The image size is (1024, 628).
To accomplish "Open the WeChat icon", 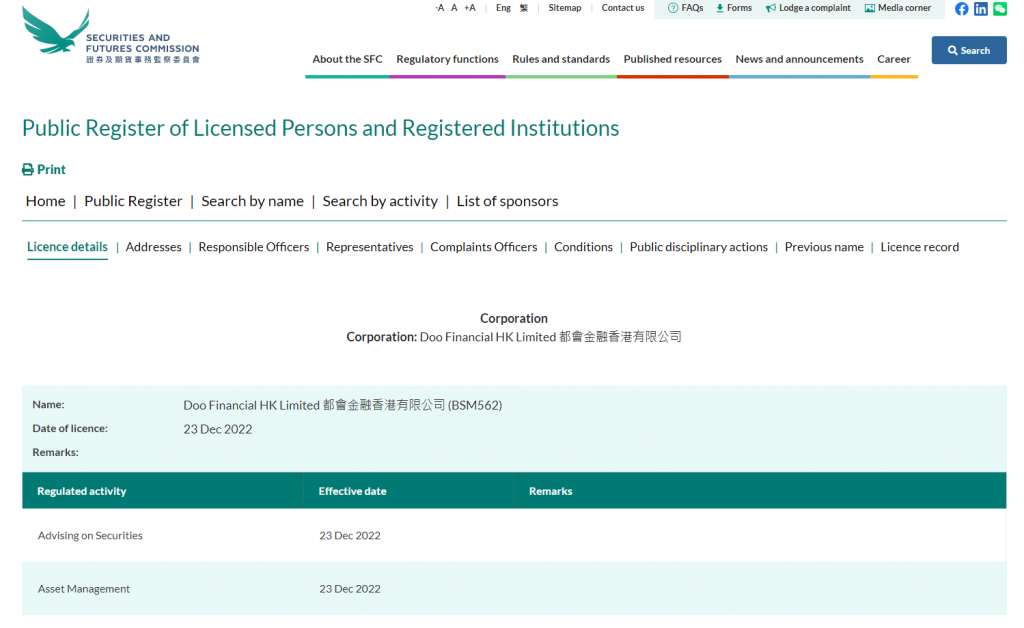I will 1000,9.
